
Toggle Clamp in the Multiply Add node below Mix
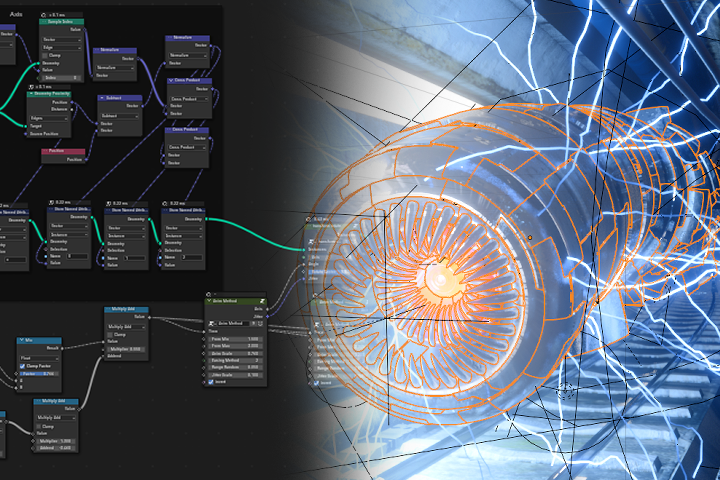click(39, 426)
